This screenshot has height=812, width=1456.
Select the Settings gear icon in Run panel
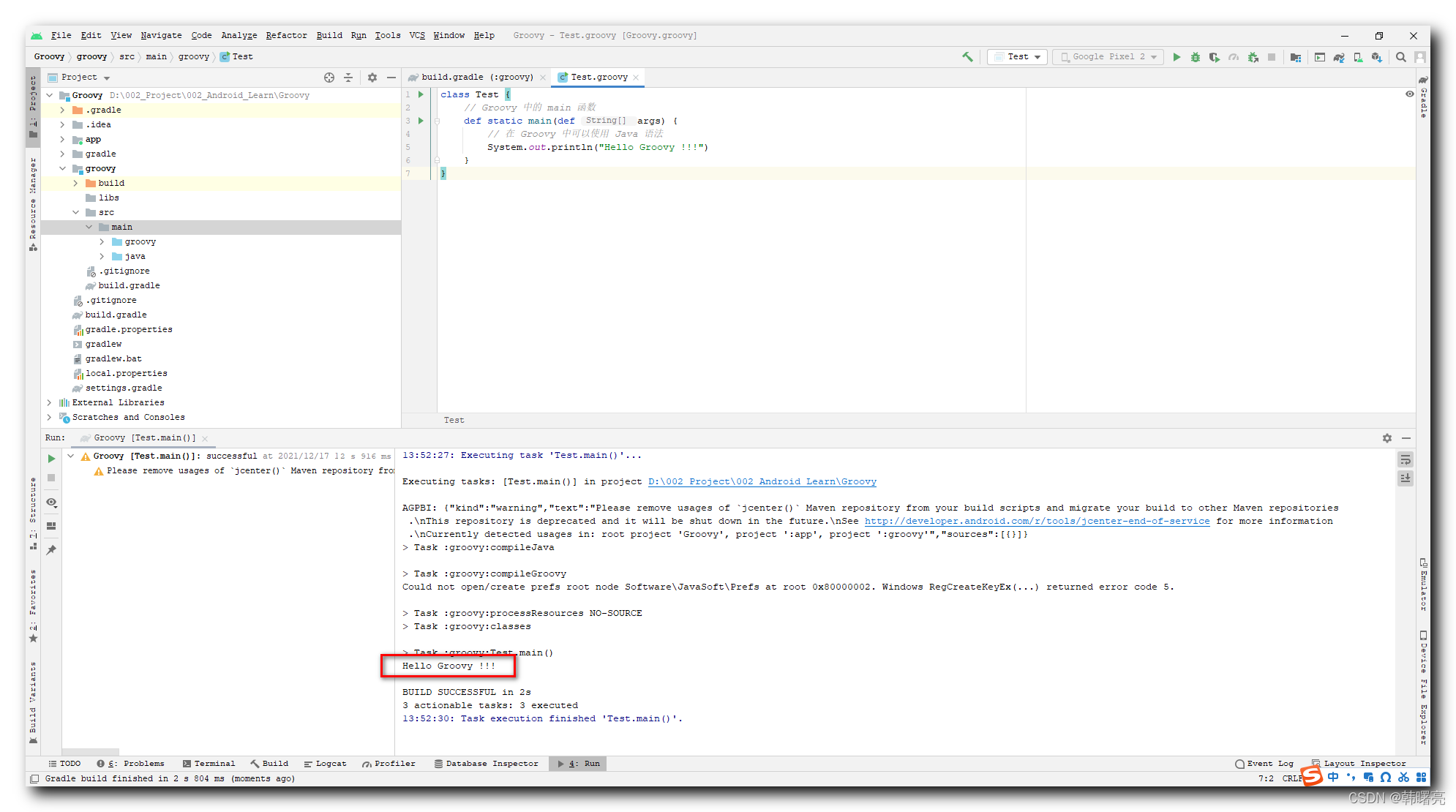(1387, 437)
